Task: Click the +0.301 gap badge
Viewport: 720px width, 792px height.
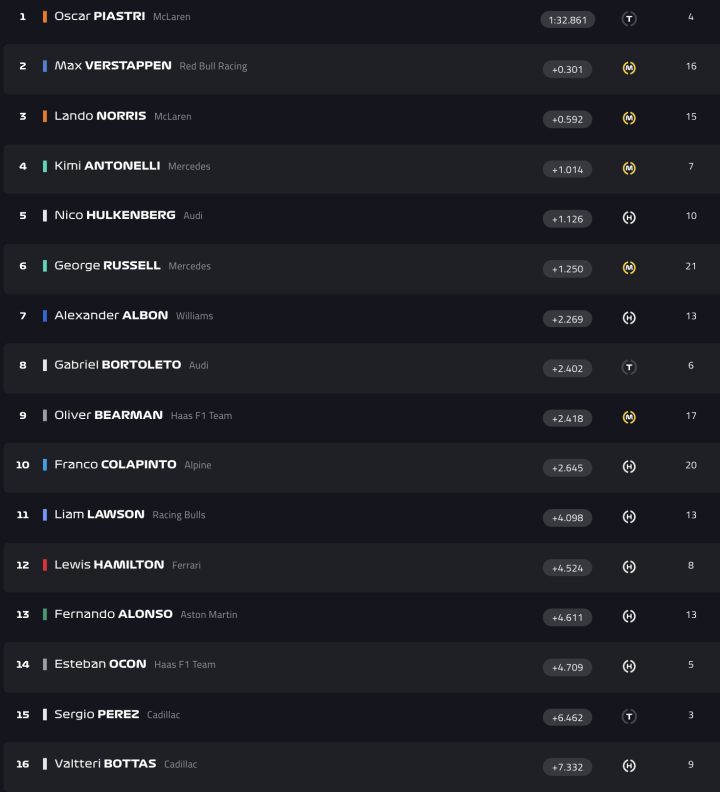Action: [x=567, y=69]
